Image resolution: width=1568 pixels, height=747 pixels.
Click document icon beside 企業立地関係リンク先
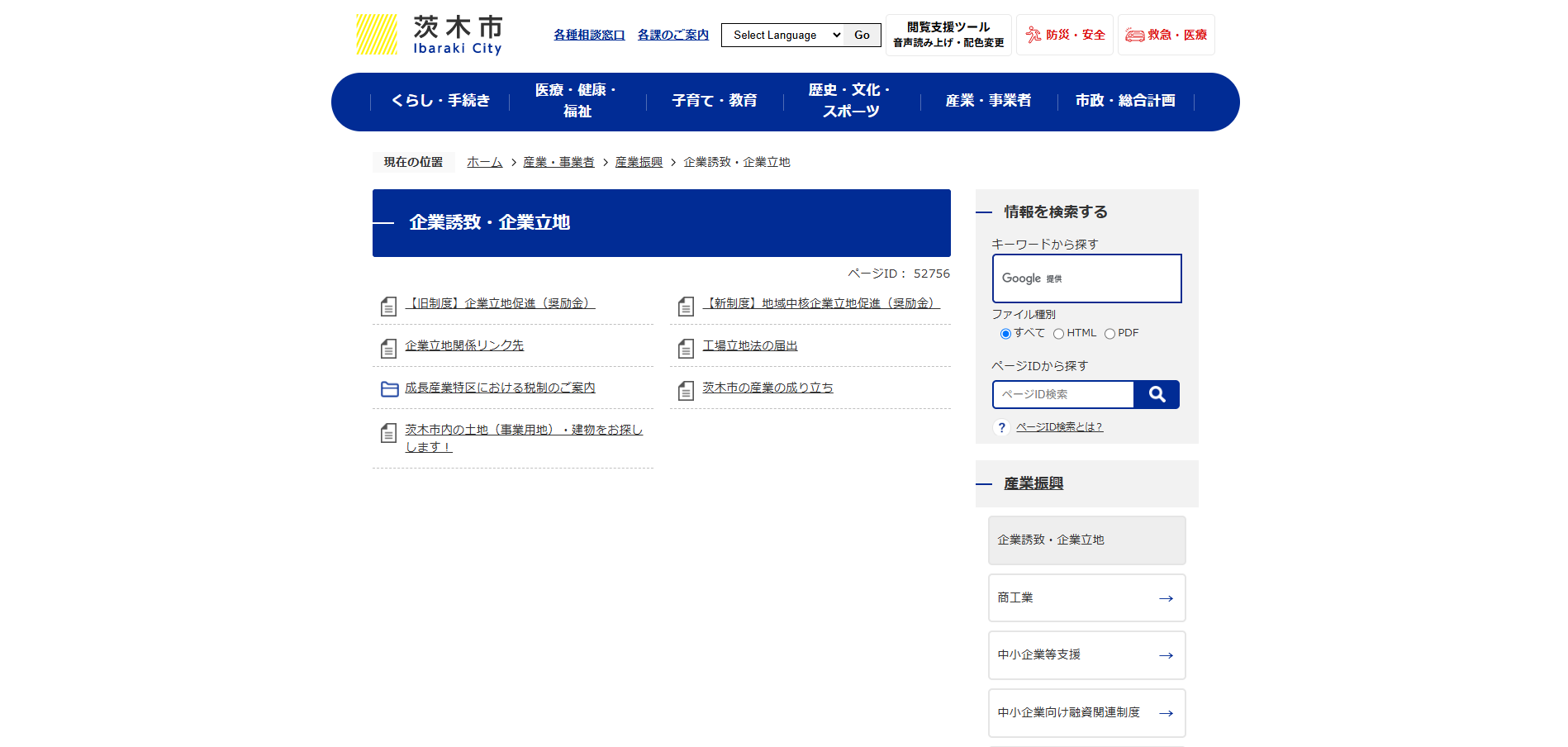tap(388, 349)
